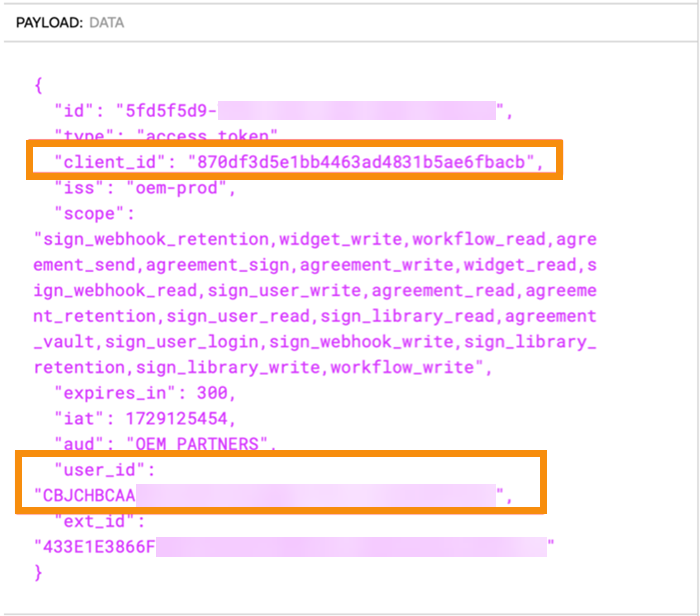Click the "scope" key
The width and height of the screenshot is (700, 616).
click(x=87, y=213)
